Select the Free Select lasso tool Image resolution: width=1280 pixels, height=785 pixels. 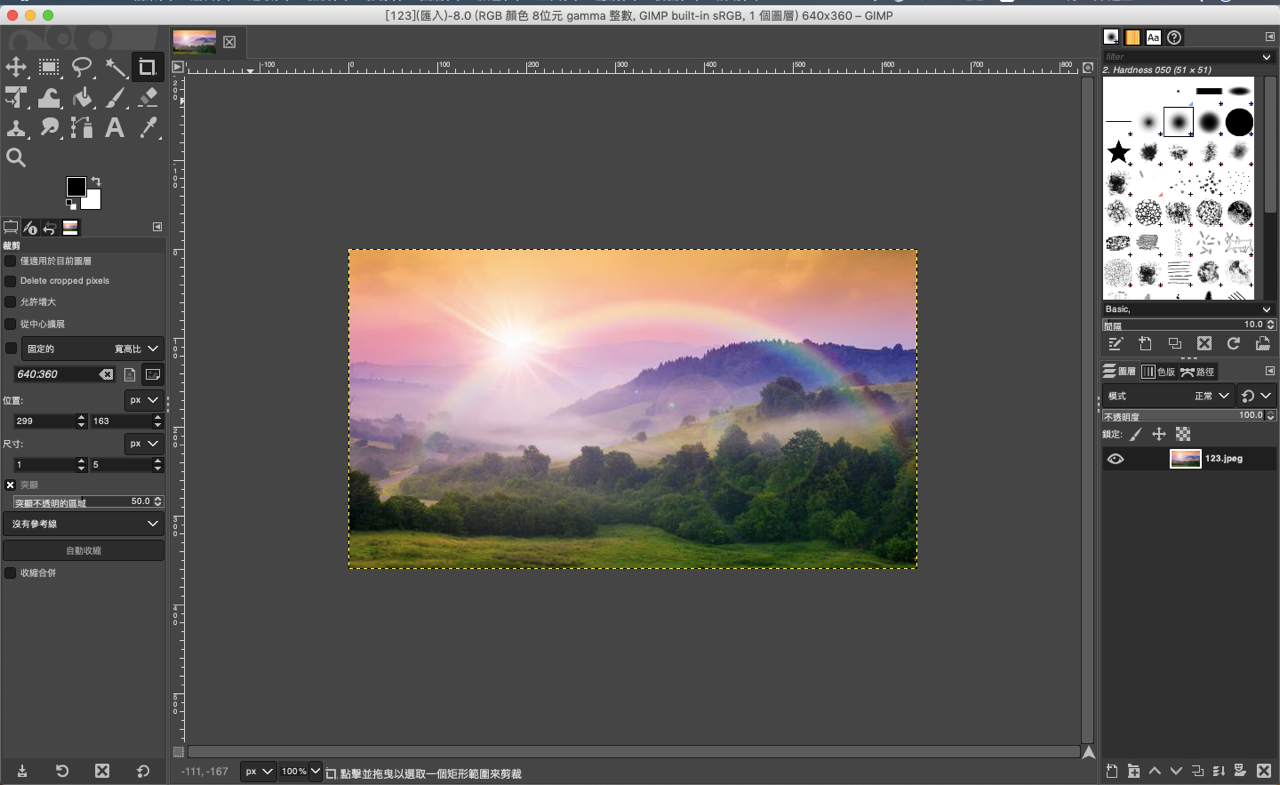[82, 67]
